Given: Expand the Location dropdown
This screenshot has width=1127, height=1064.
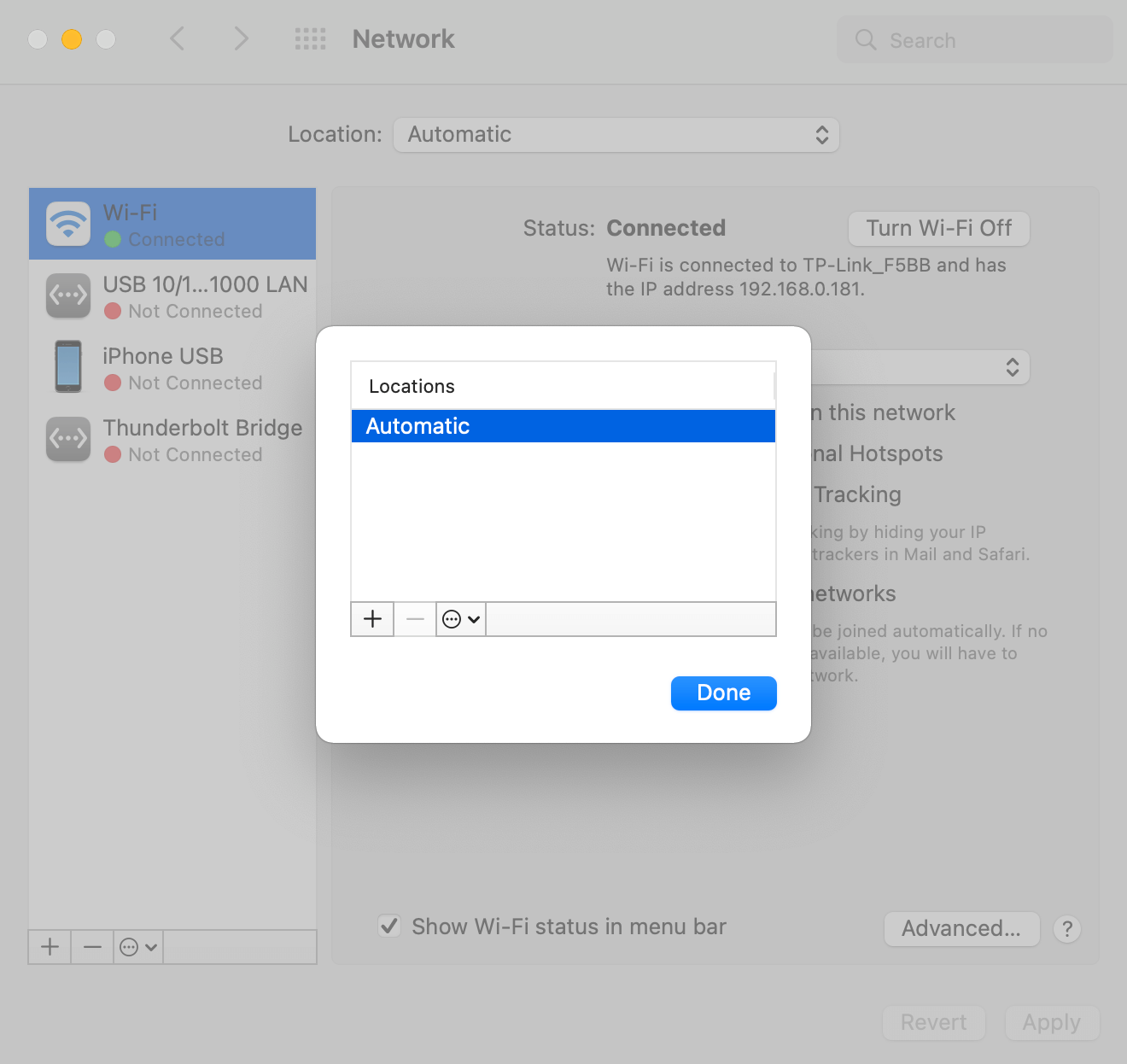Looking at the screenshot, I should pyautogui.click(x=616, y=135).
